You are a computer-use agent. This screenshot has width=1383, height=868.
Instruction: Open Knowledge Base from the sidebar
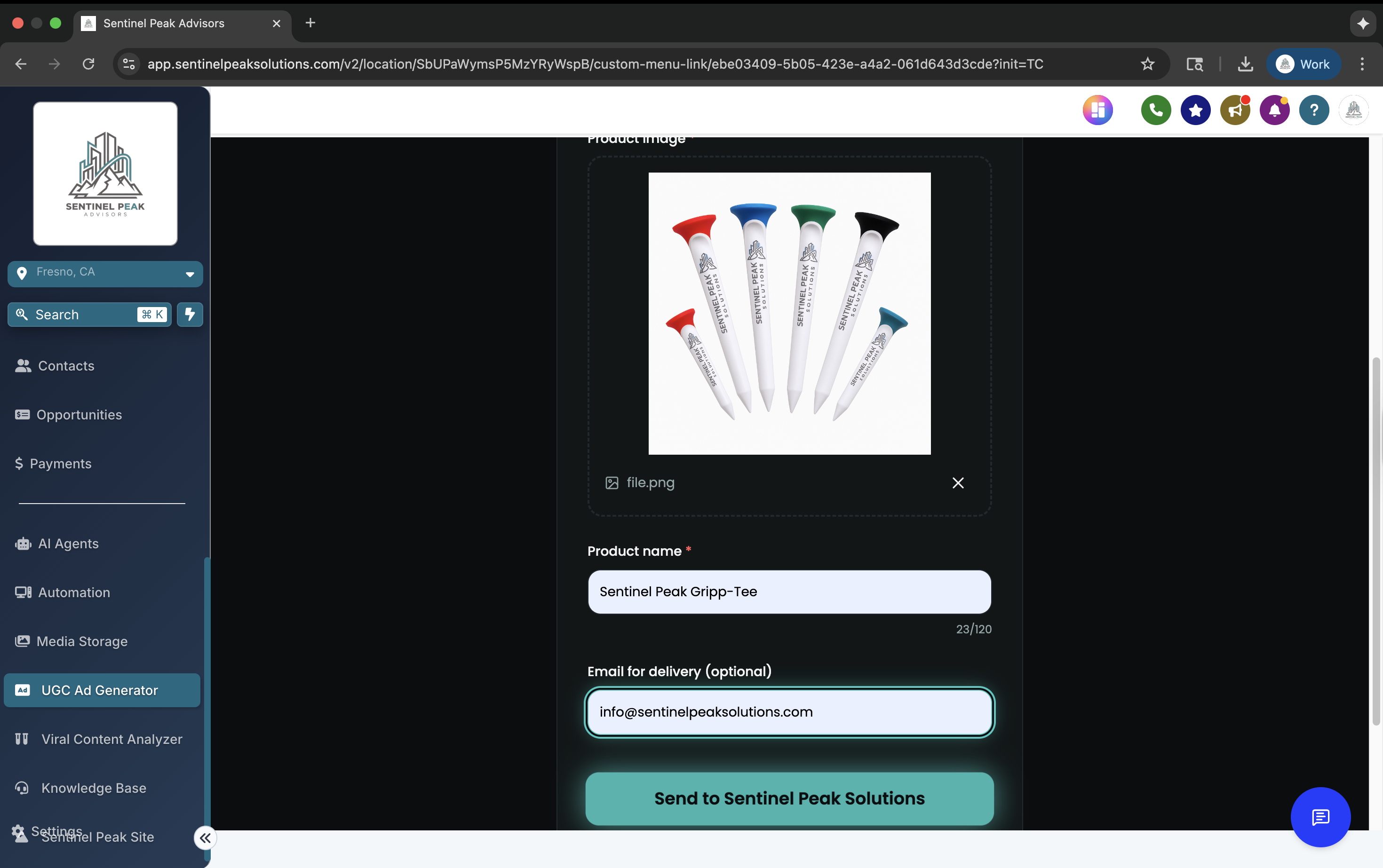tap(94, 788)
